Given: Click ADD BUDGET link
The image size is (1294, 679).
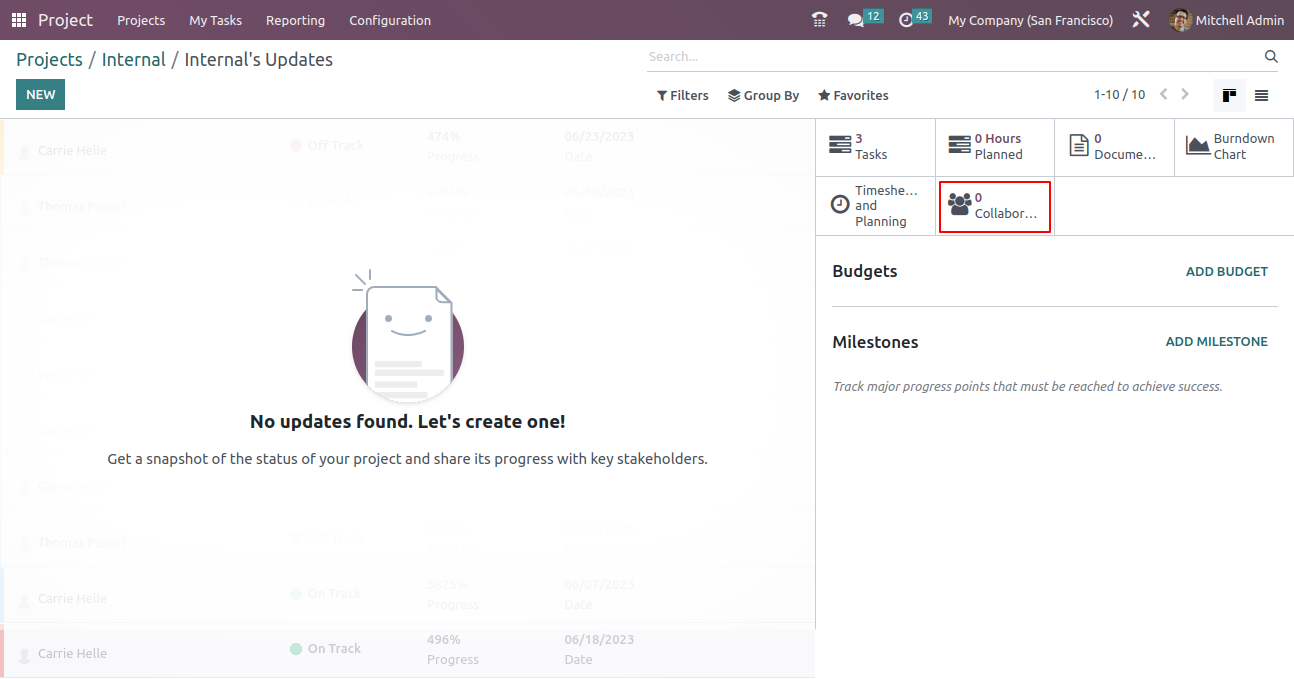Looking at the screenshot, I should point(1226,272).
